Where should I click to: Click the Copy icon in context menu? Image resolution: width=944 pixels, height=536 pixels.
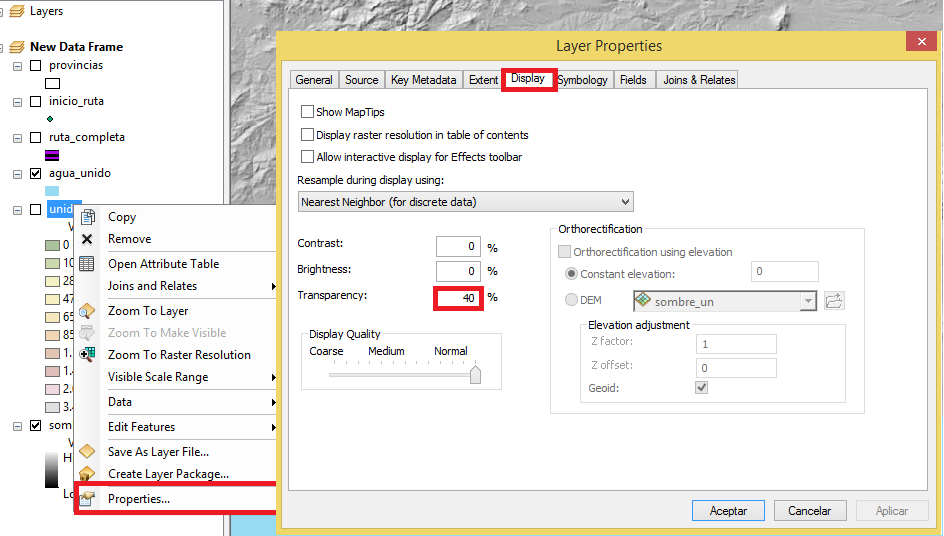(88, 217)
